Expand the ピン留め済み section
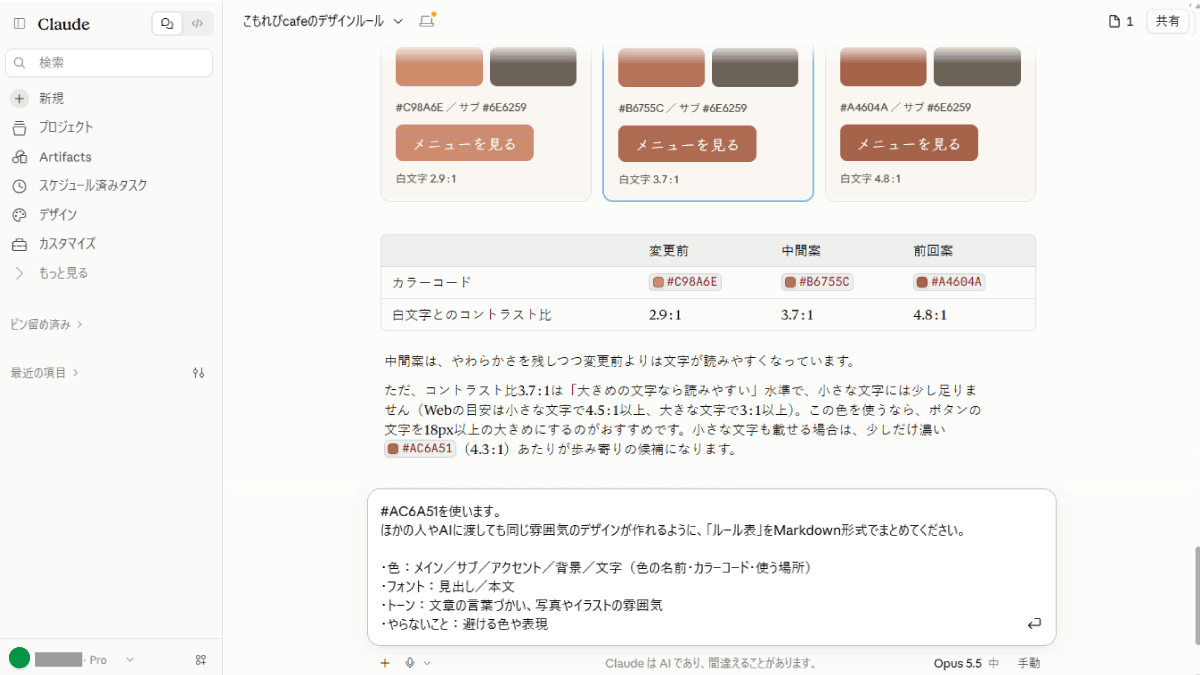Screen dimensions: 1200x675 click(x=46, y=324)
